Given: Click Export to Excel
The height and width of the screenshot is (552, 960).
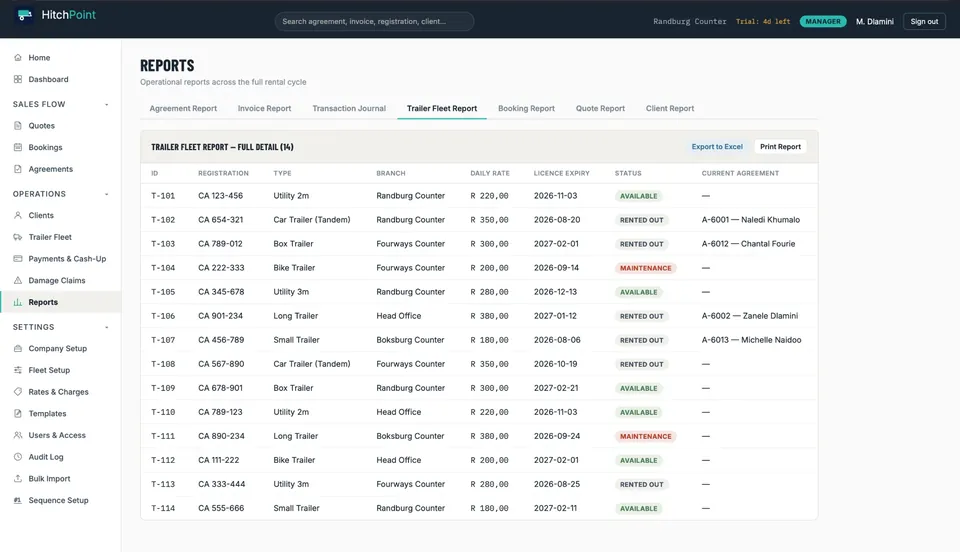Looking at the screenshot, I should (x=717, y=147).
